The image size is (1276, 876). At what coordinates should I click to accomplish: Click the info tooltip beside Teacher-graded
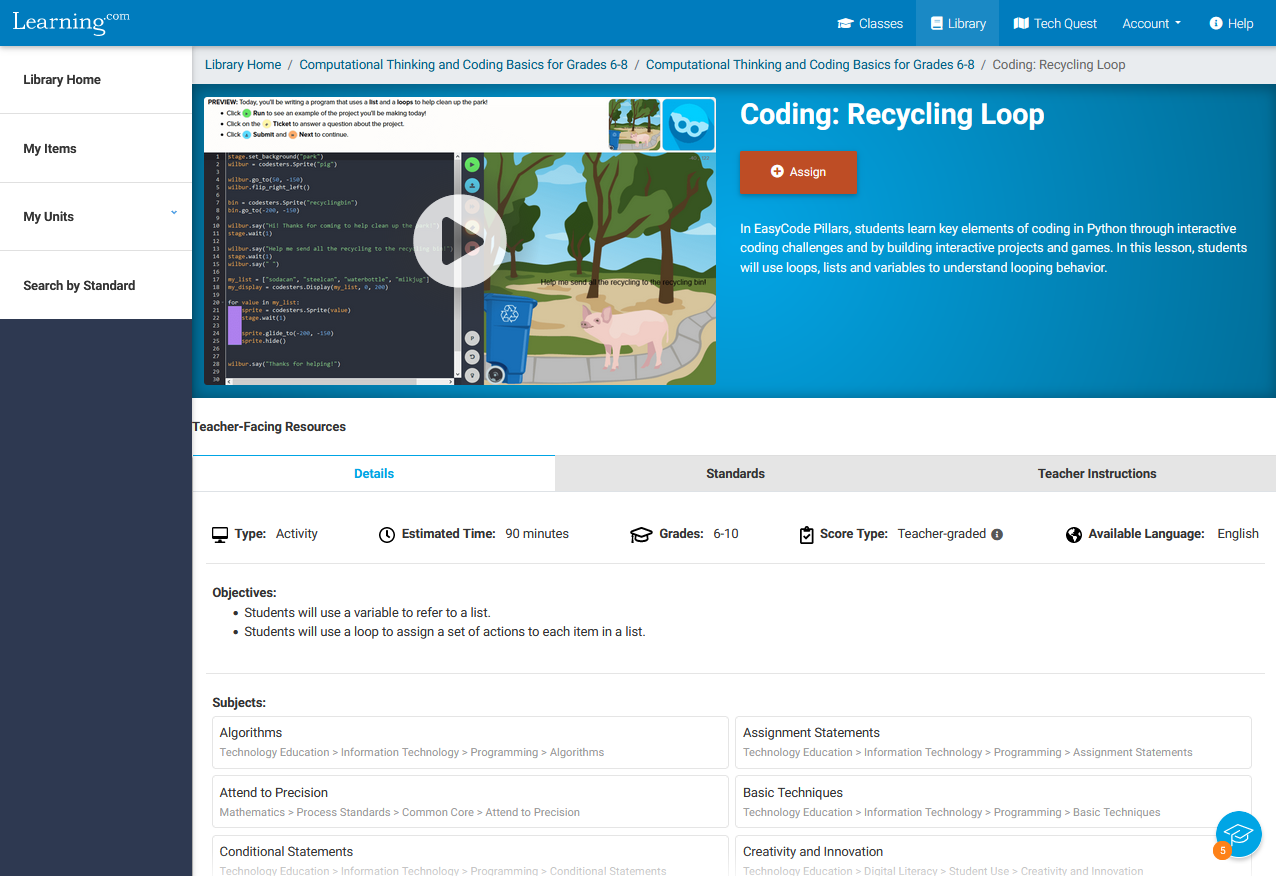(996, 534)
